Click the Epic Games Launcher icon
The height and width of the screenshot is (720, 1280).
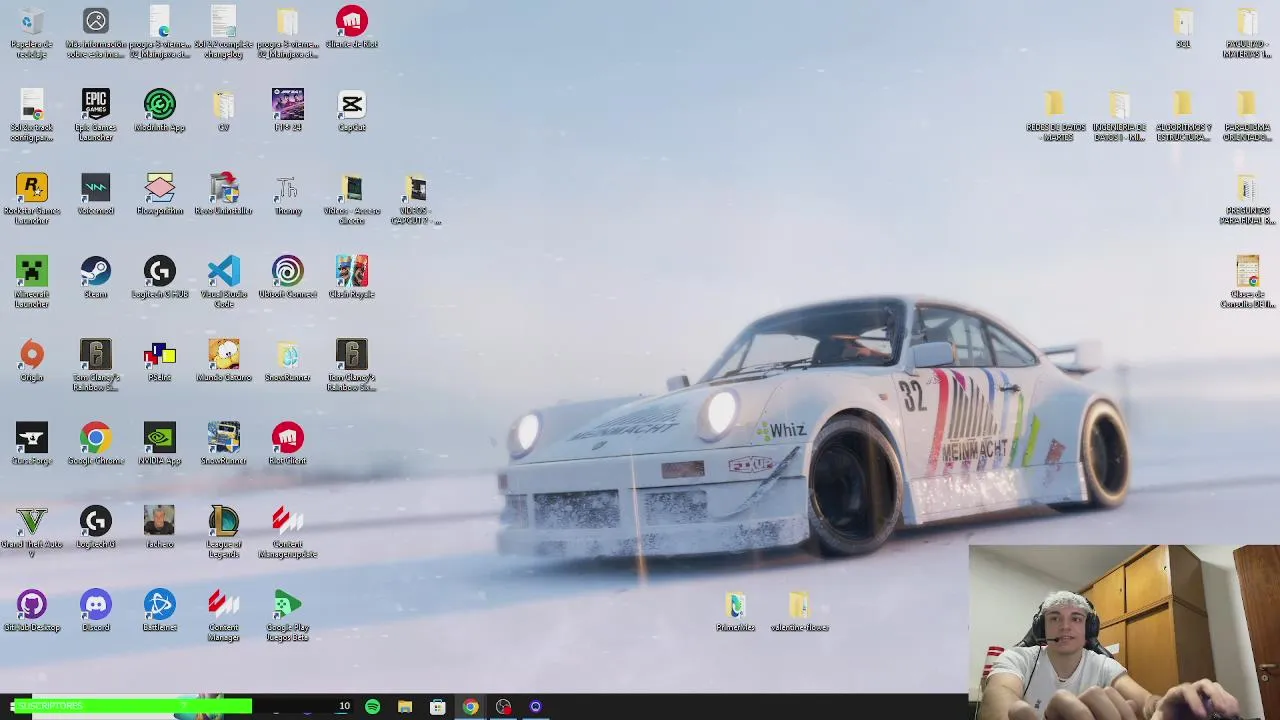[95, 115]
